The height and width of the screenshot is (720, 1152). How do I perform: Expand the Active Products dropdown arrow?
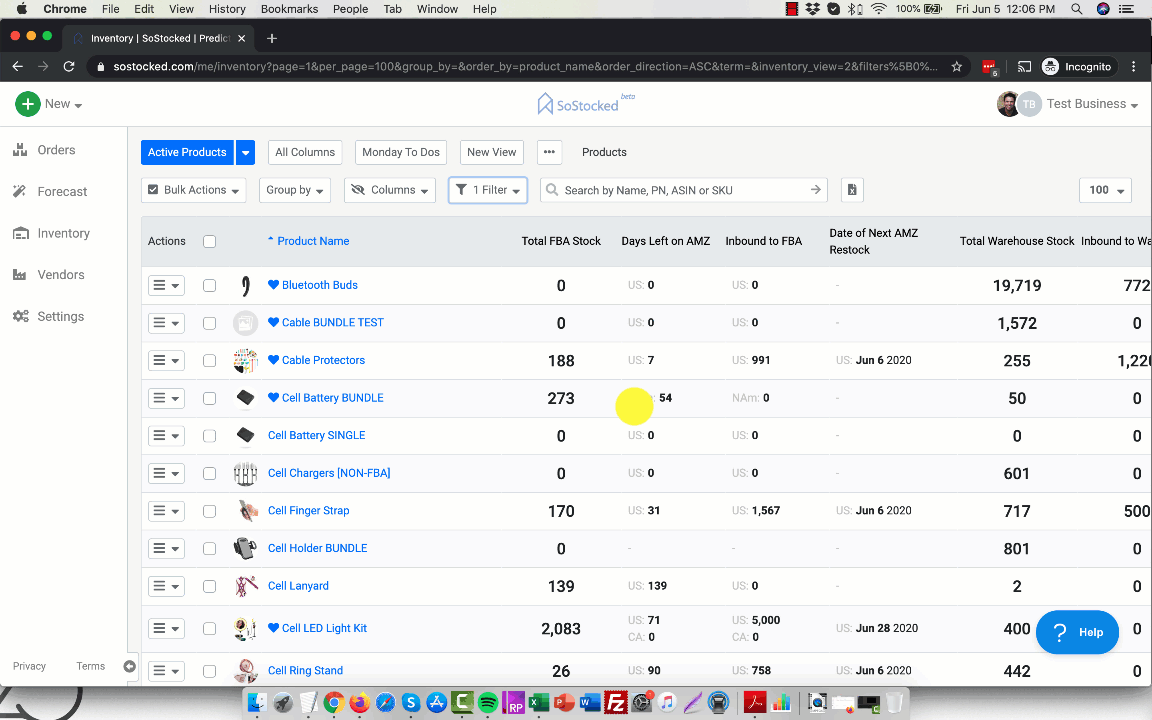245,152
